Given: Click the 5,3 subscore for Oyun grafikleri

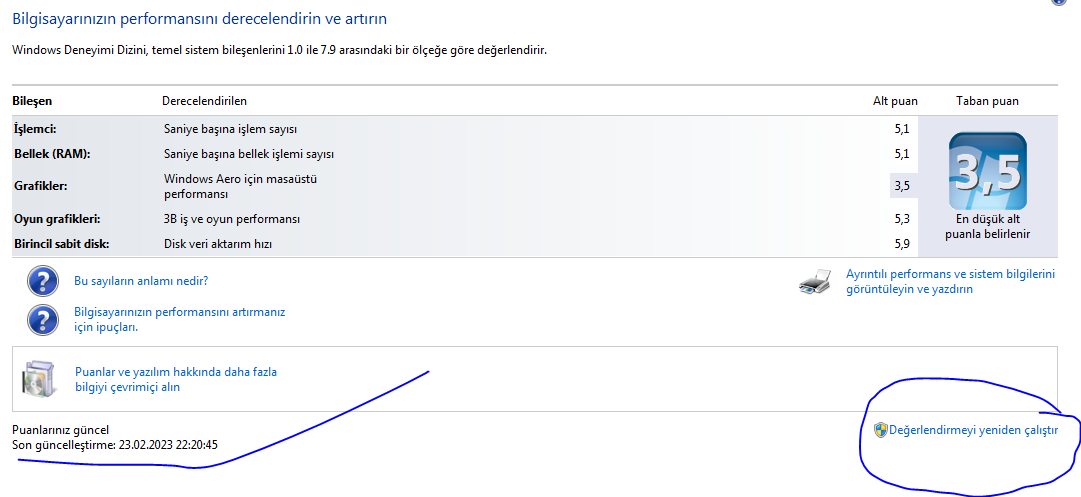Looking at the screenshot, I should [902, 219].
